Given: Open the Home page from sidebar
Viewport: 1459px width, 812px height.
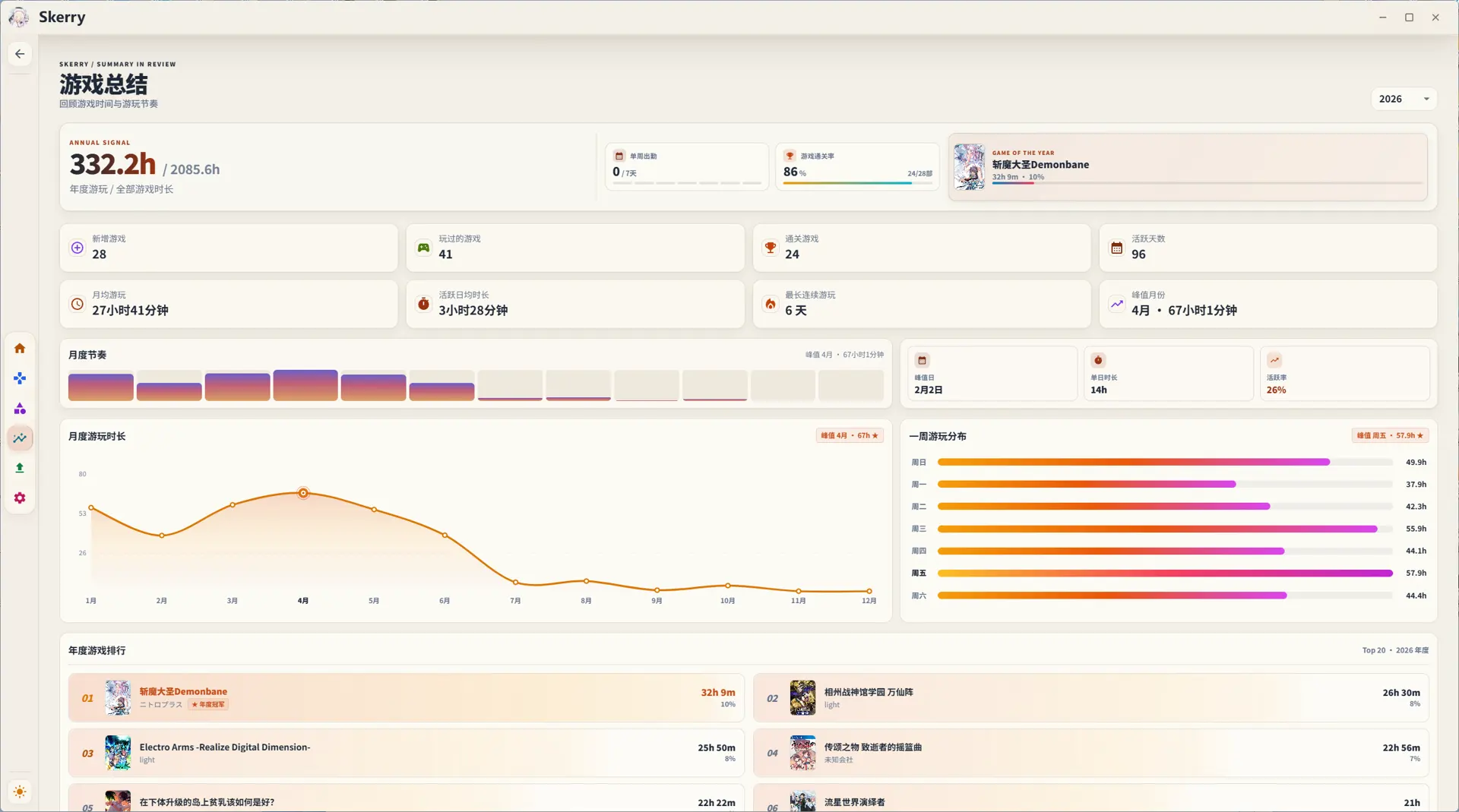Looking at the screenshot, I should 20,349.
